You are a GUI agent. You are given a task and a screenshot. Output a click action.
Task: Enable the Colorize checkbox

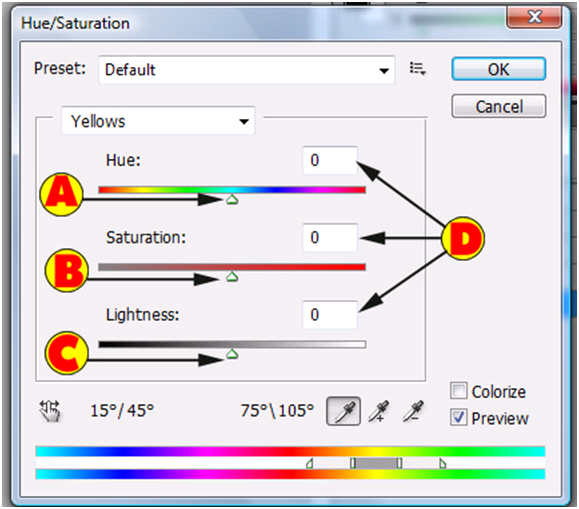pos(459,391)
